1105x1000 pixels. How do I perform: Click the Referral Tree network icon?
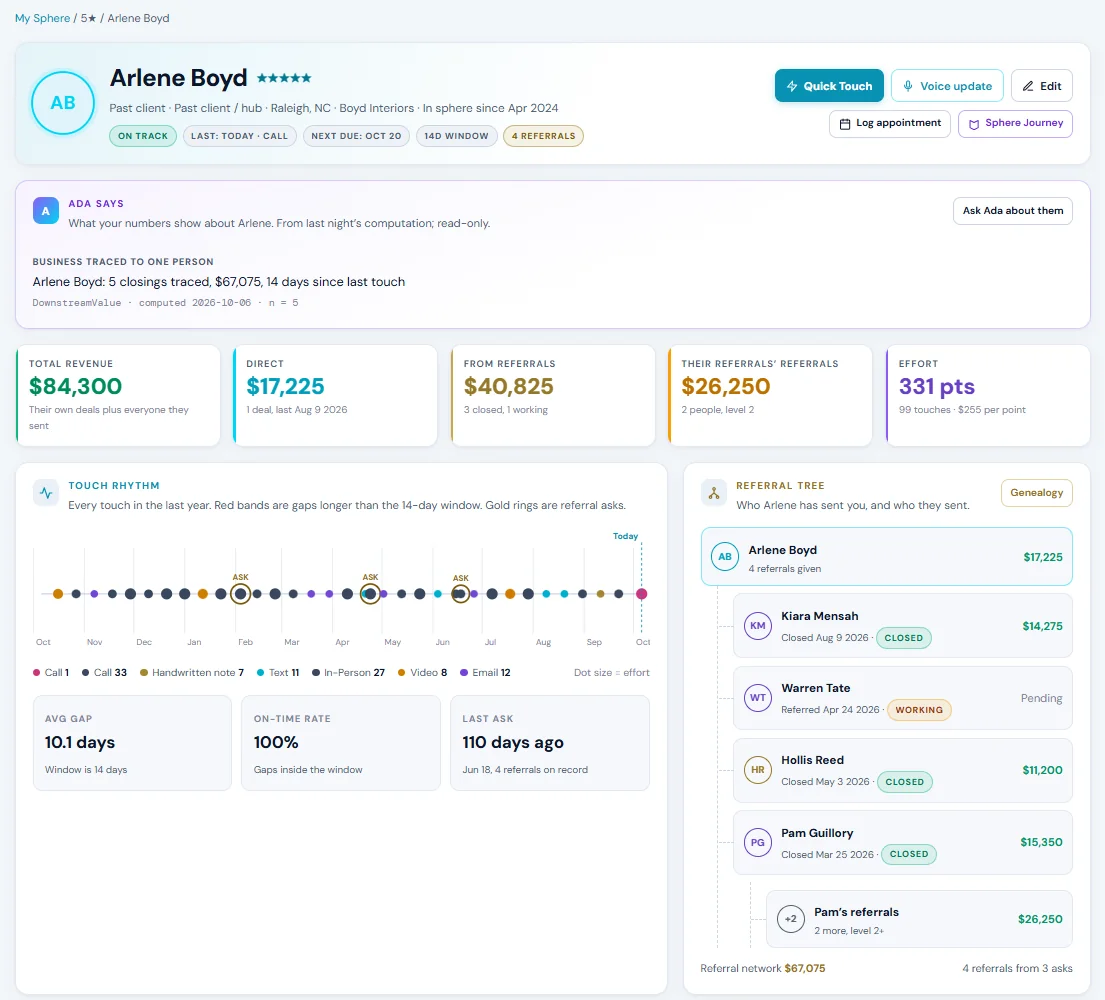[714, 493]
